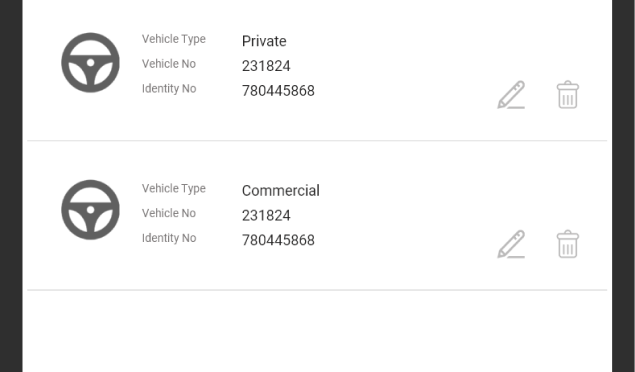Click the steering wheel icon for Commercial vehicle
The width and height of the screenshot is (635, 372).
click(90, 210)
